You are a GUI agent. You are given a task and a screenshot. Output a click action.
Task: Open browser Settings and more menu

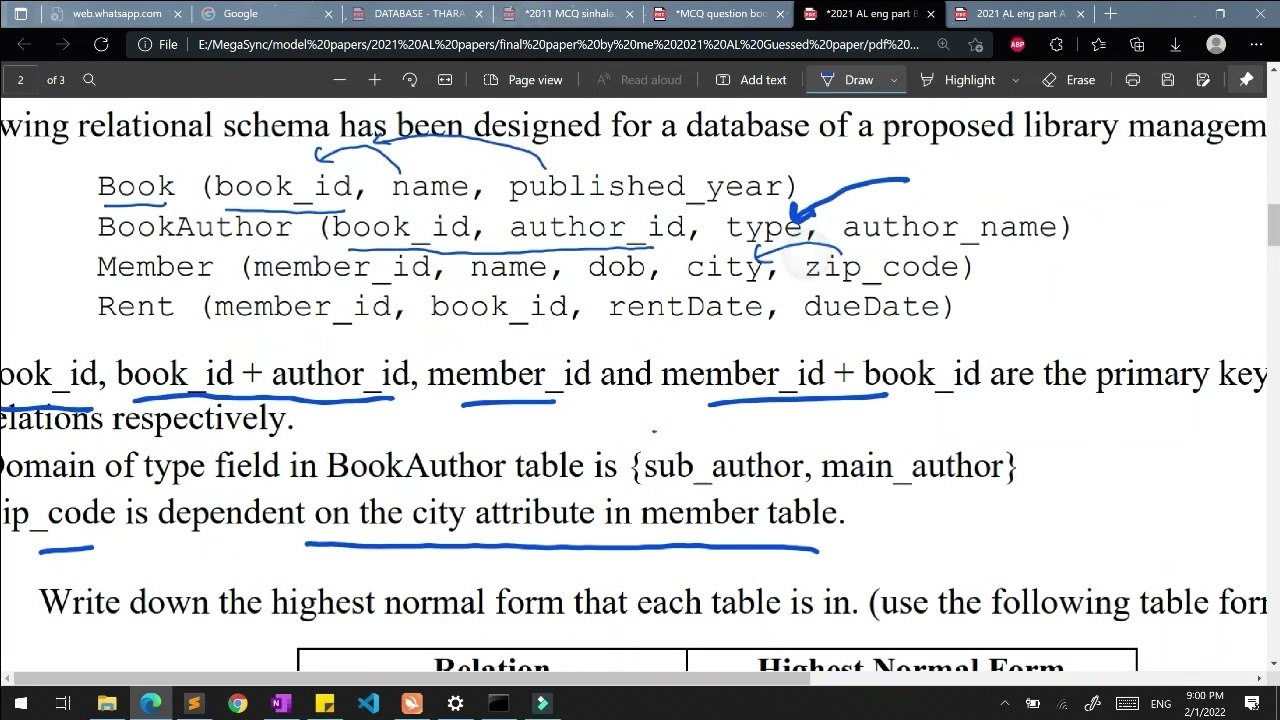tap(1256, 45)
